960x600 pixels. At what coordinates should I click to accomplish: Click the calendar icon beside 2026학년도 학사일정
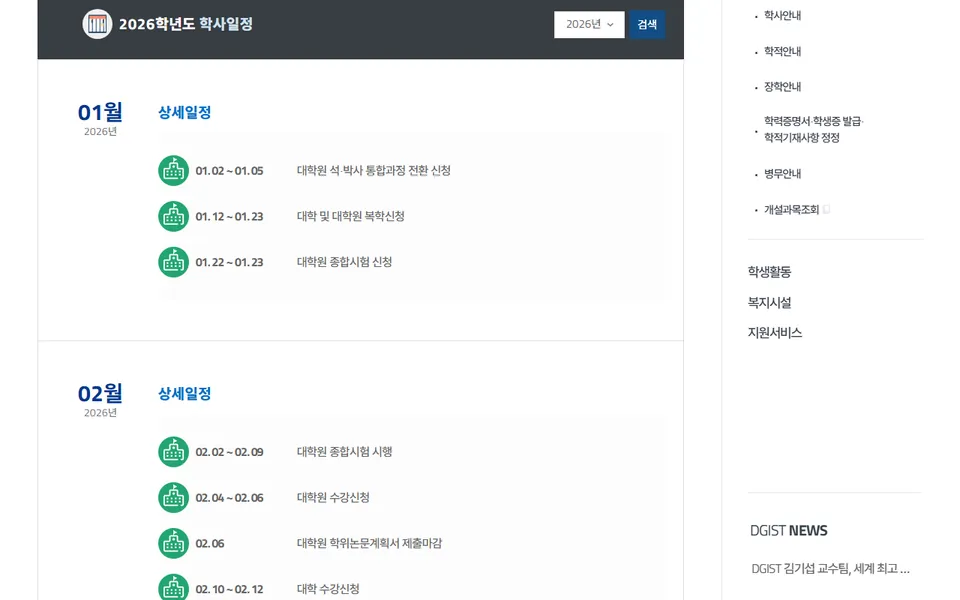97,24
